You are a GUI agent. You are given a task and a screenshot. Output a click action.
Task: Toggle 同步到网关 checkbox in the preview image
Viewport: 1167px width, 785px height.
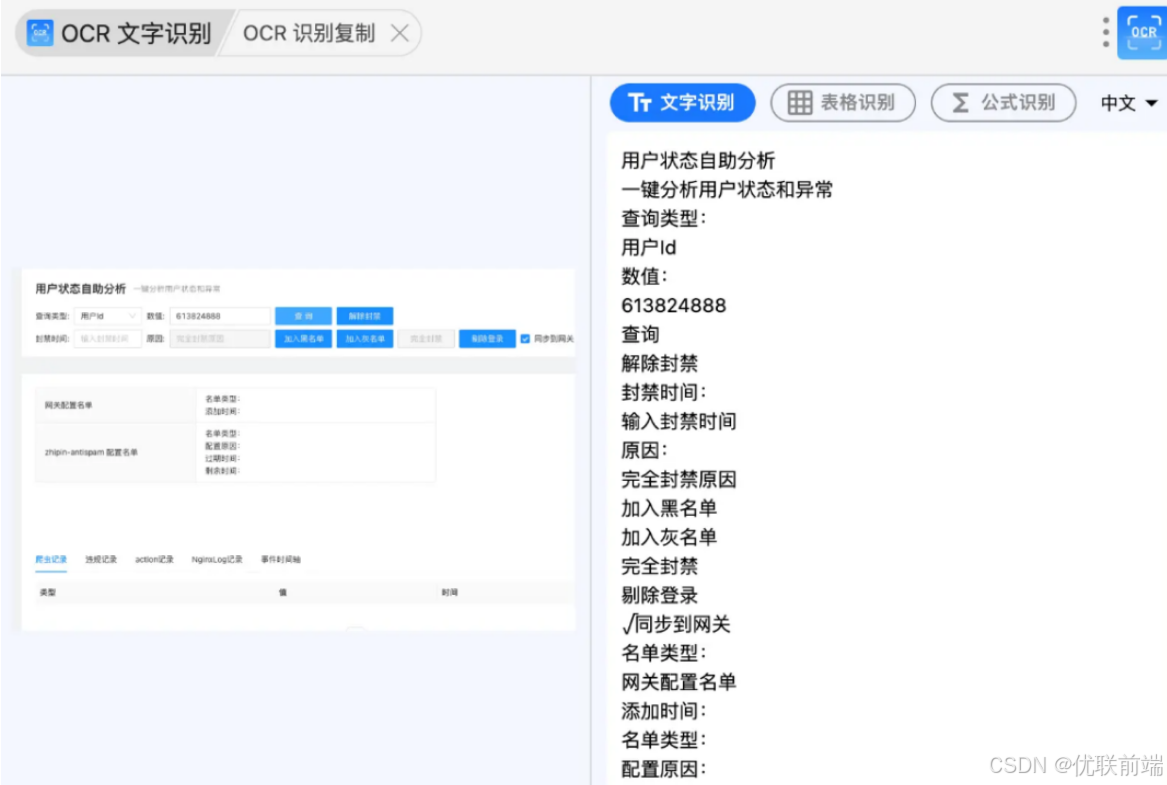click(525, 339)
